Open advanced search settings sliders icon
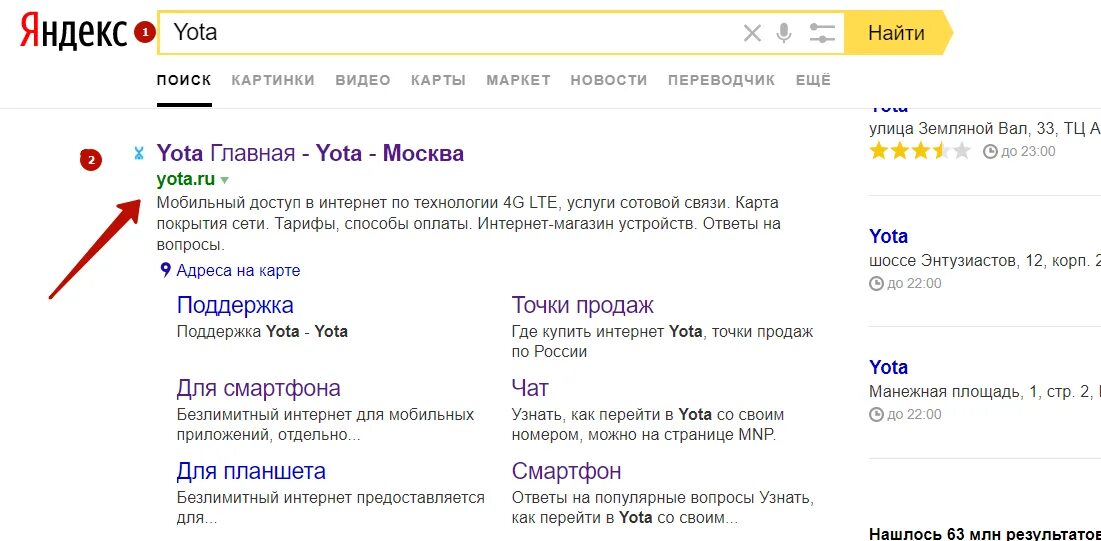The image size is (1101, 541). (x=822, y=33)
